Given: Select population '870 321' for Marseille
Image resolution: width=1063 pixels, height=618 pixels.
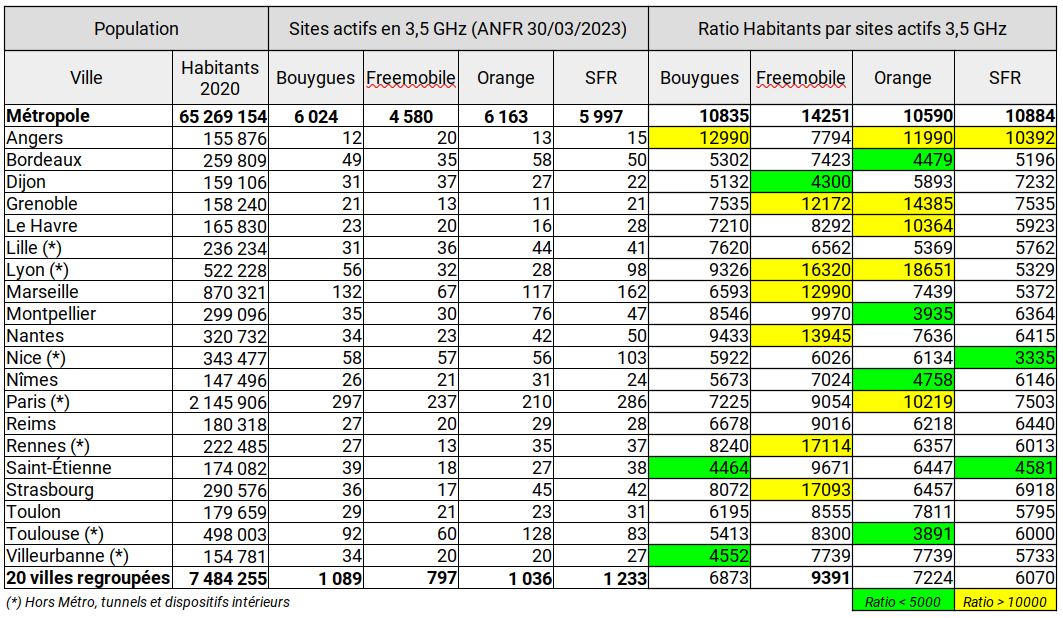Looking at the screenshot, I should (220, 292).
